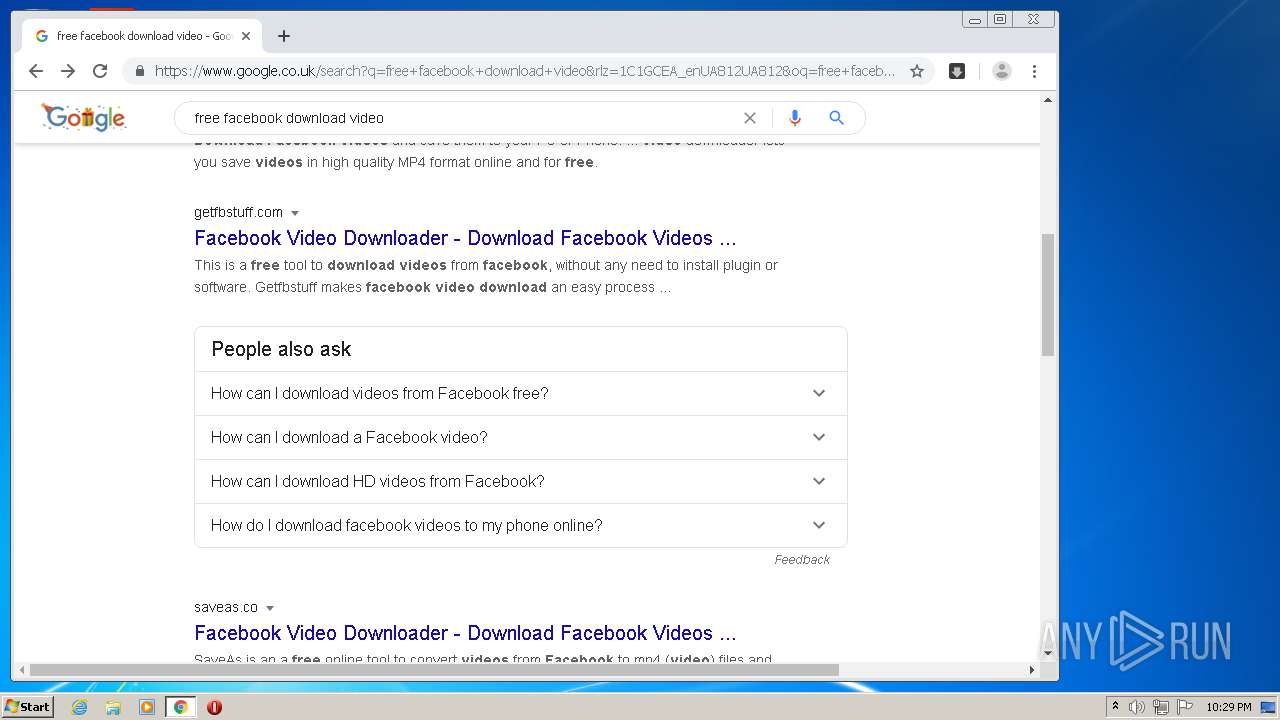Click the vertical scrollbar thumb
Viewport: 1280px width, 720px height.
(1048, 295)
